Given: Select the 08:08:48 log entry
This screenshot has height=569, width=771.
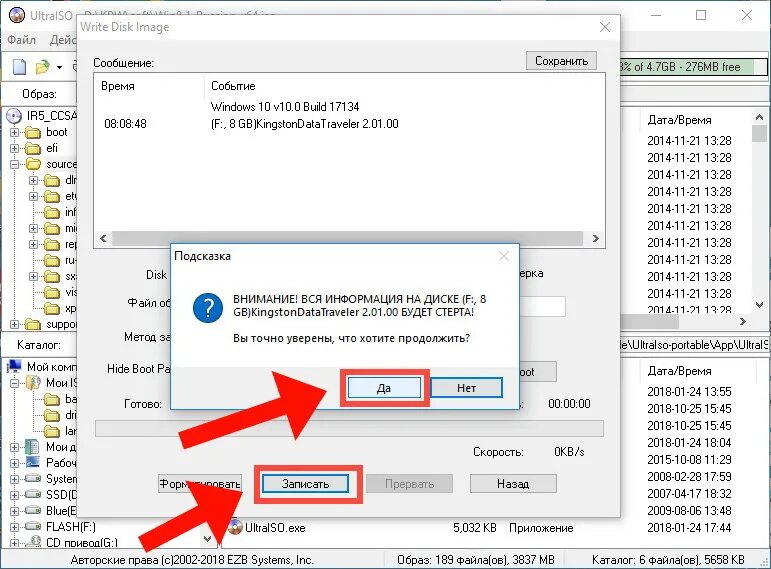Looking at the screenshot, I should [x=125, y=123].
